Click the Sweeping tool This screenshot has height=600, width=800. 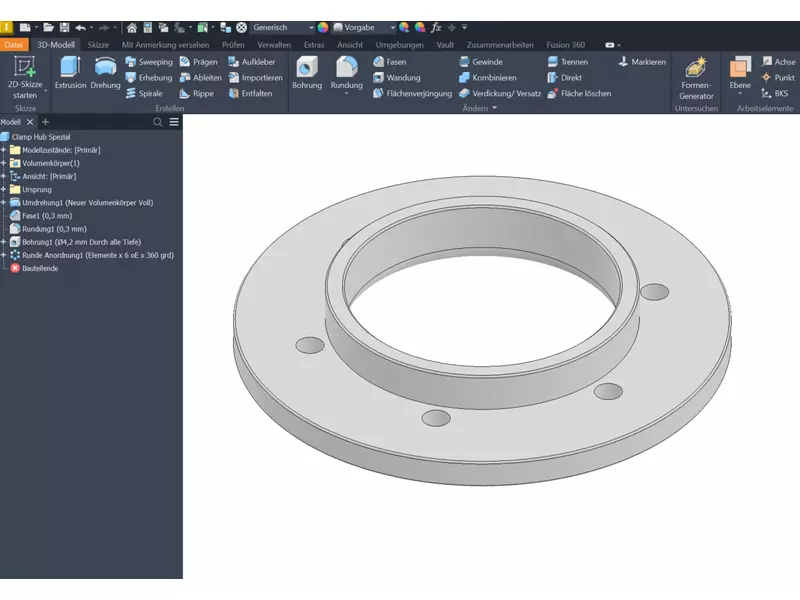pyautogui.click(x=148, y=62)
